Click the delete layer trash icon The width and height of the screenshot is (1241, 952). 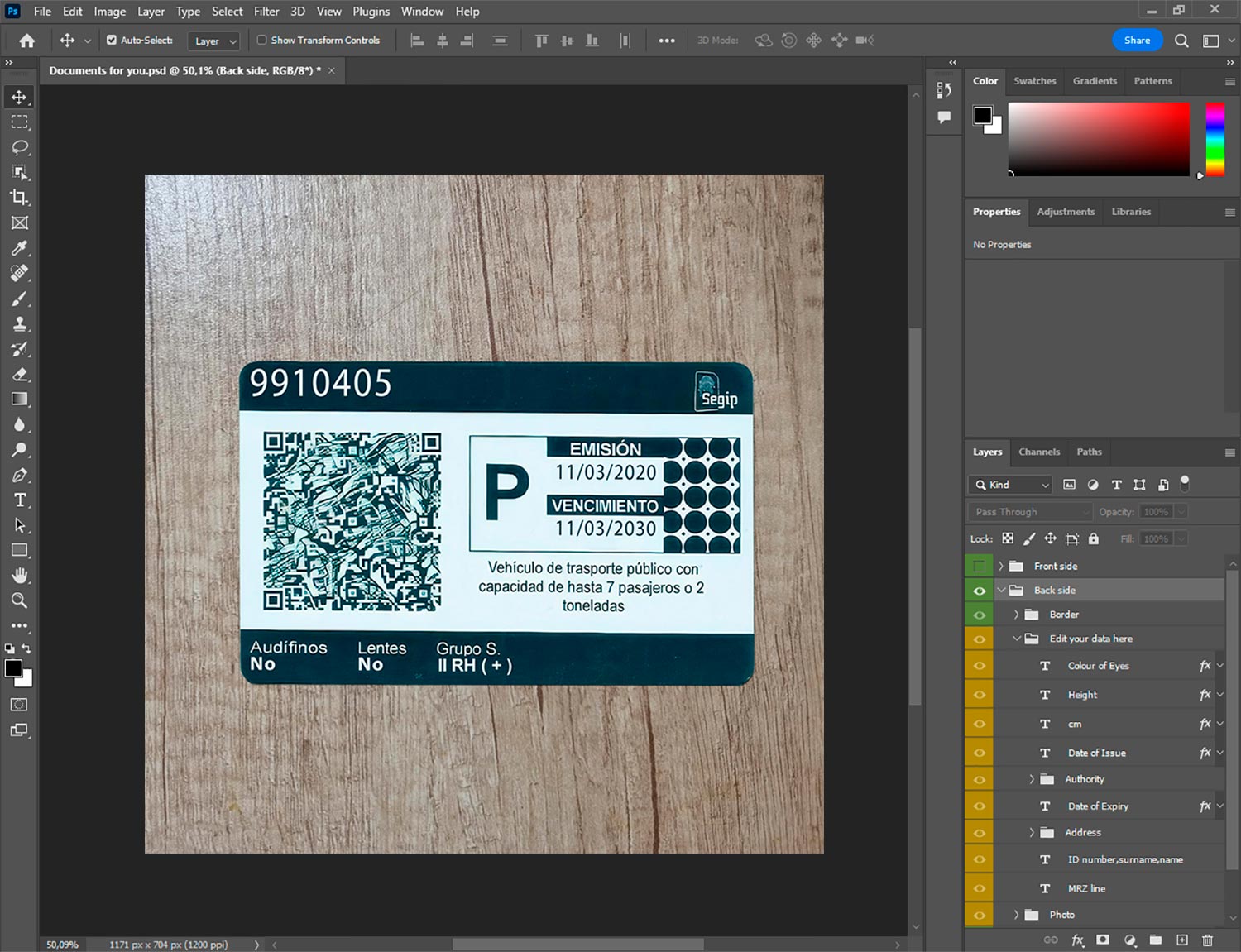[x=1207, y=940]
